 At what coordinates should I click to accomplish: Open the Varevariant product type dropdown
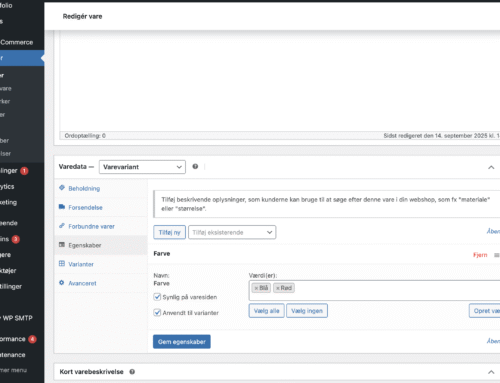[142, 167]
